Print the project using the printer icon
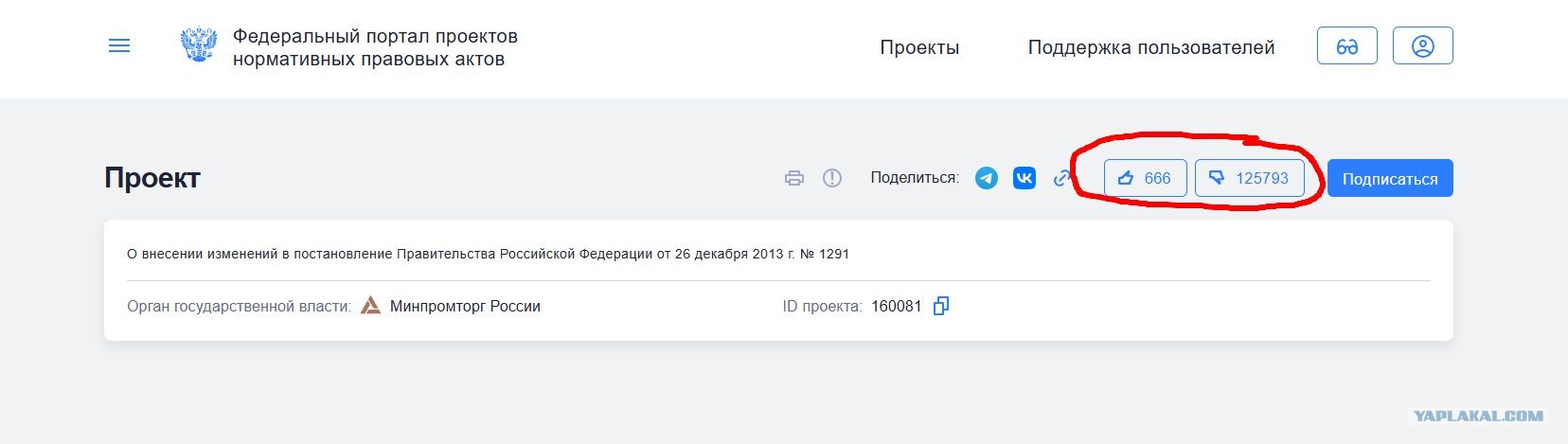The image size is (1568, 444). tap(794, 178)
